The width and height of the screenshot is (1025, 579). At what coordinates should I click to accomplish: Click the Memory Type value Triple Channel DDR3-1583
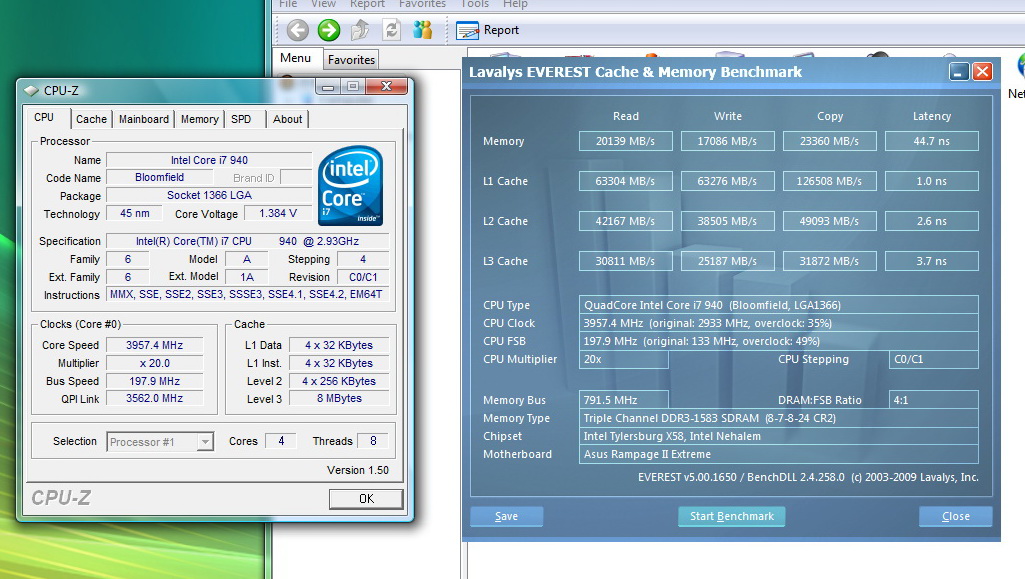click(779, 418)
